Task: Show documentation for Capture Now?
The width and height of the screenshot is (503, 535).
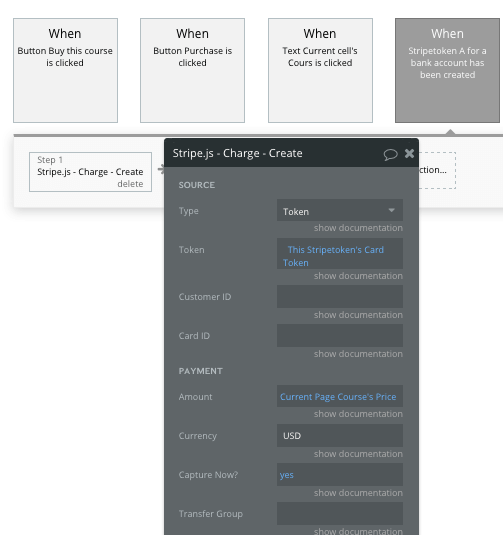Action: tap(358, 493)
